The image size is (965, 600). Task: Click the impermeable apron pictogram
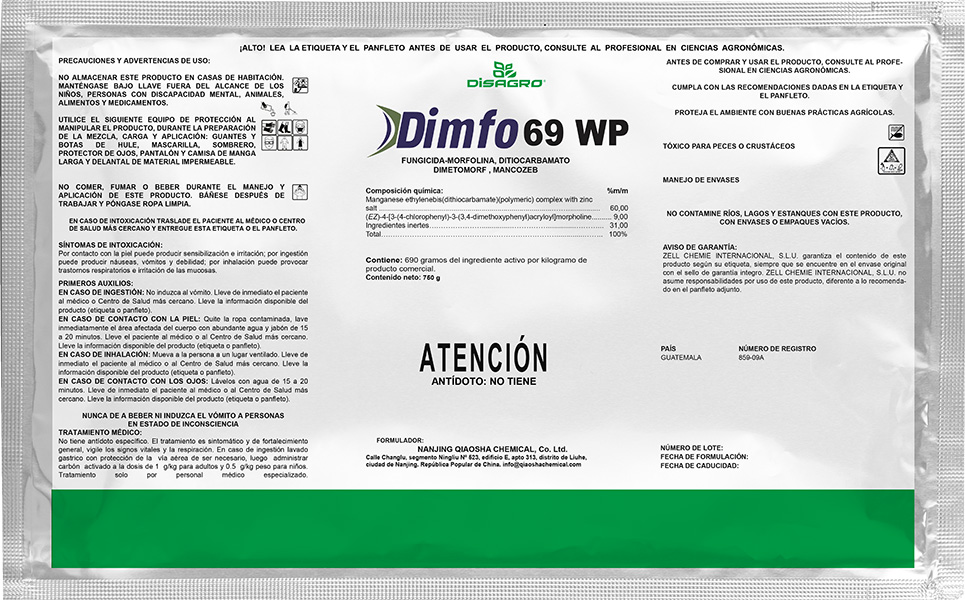300,143
